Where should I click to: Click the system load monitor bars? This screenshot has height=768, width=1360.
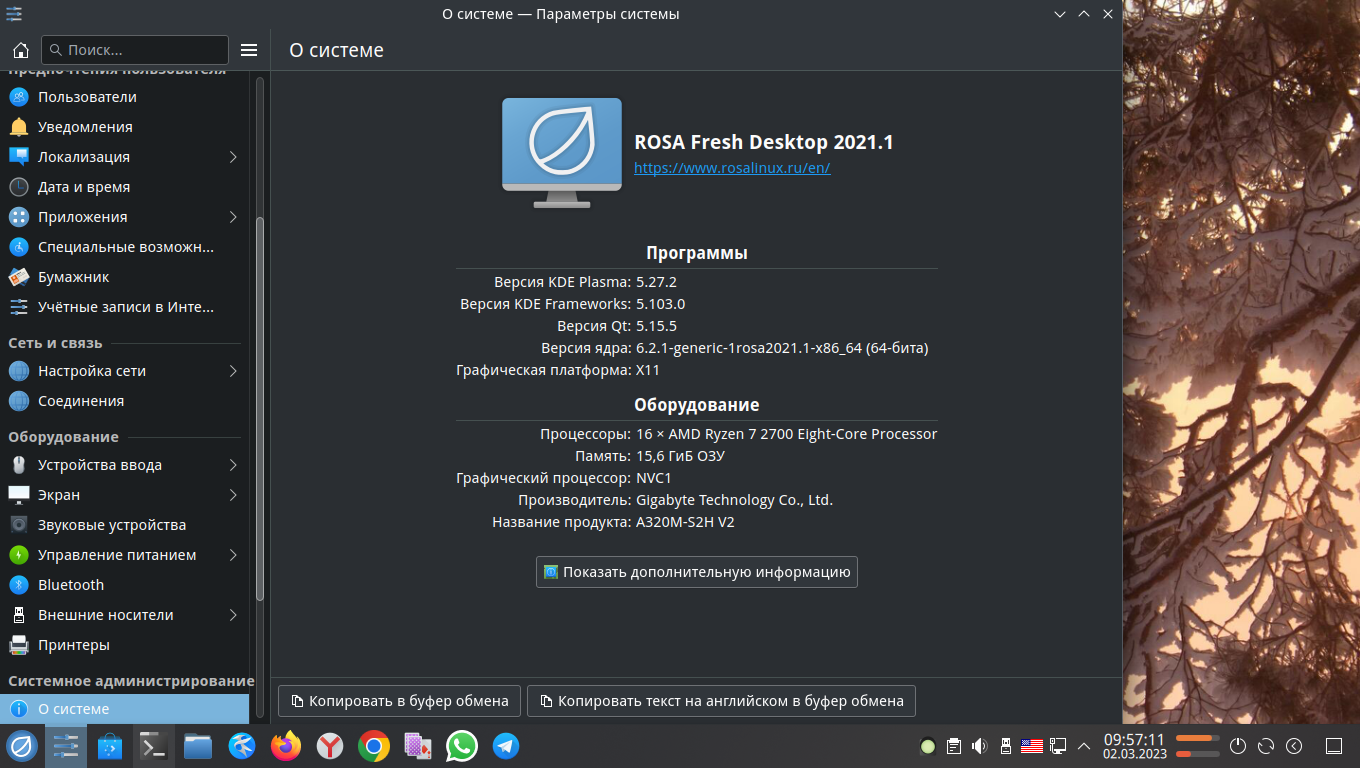[x=1197, y=746]
